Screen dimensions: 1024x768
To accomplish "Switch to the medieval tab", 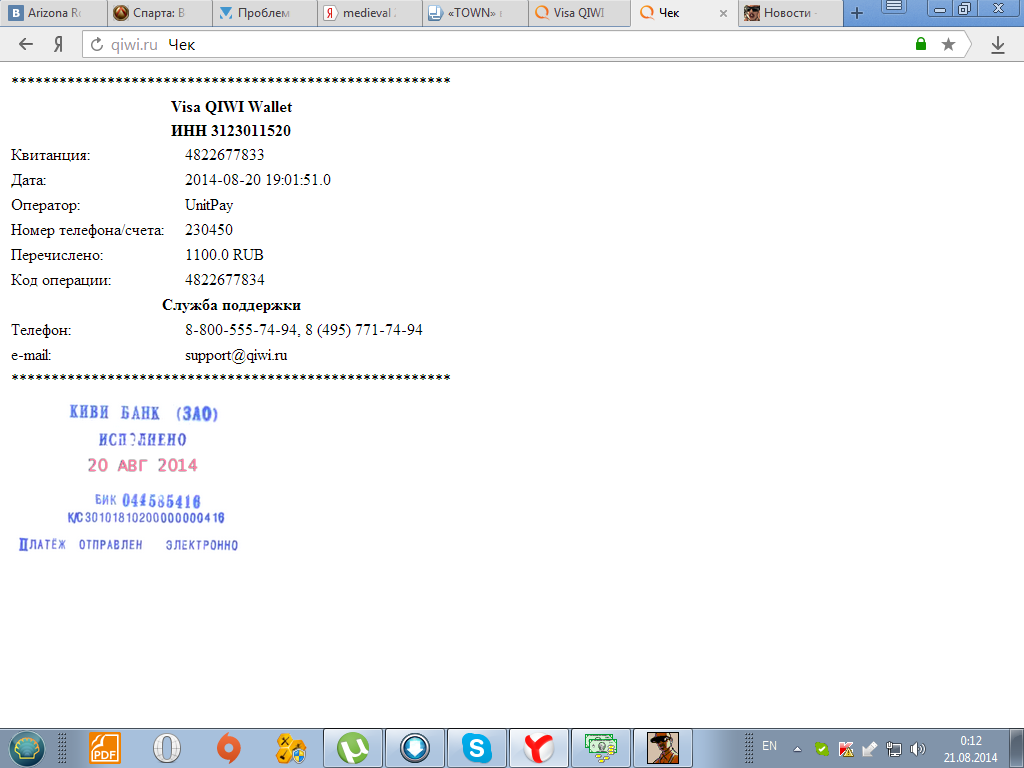I will (370, 13).
